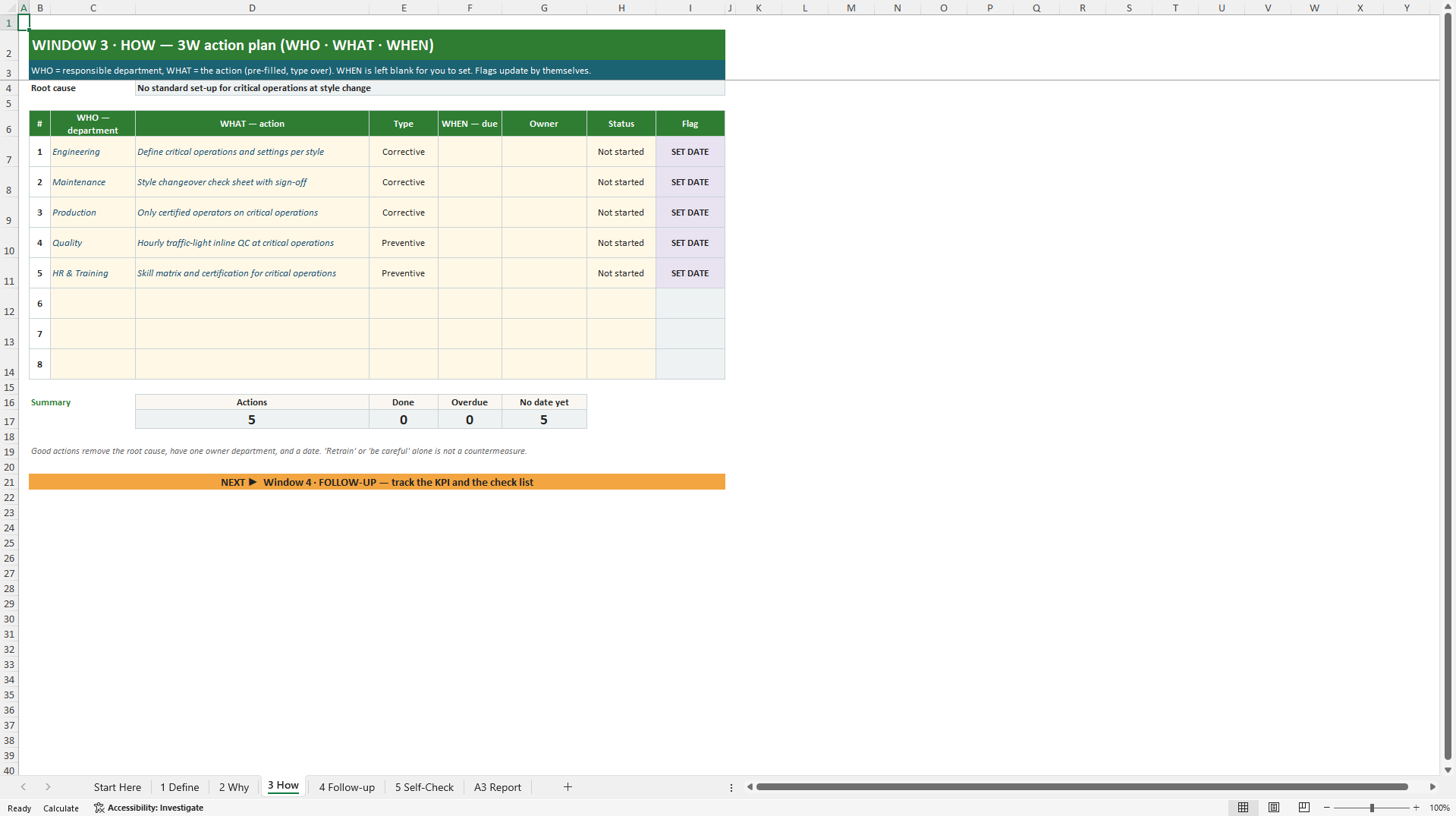Click the Select All corner triangle
Viewport: 1456px width, 816px height.
pyautogui.click(x=9, y=8)
